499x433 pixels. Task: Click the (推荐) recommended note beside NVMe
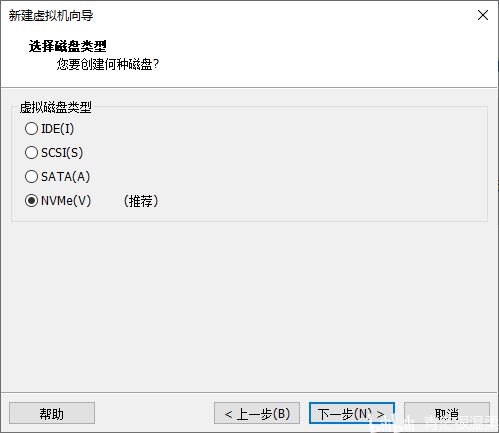coord(141,201)
